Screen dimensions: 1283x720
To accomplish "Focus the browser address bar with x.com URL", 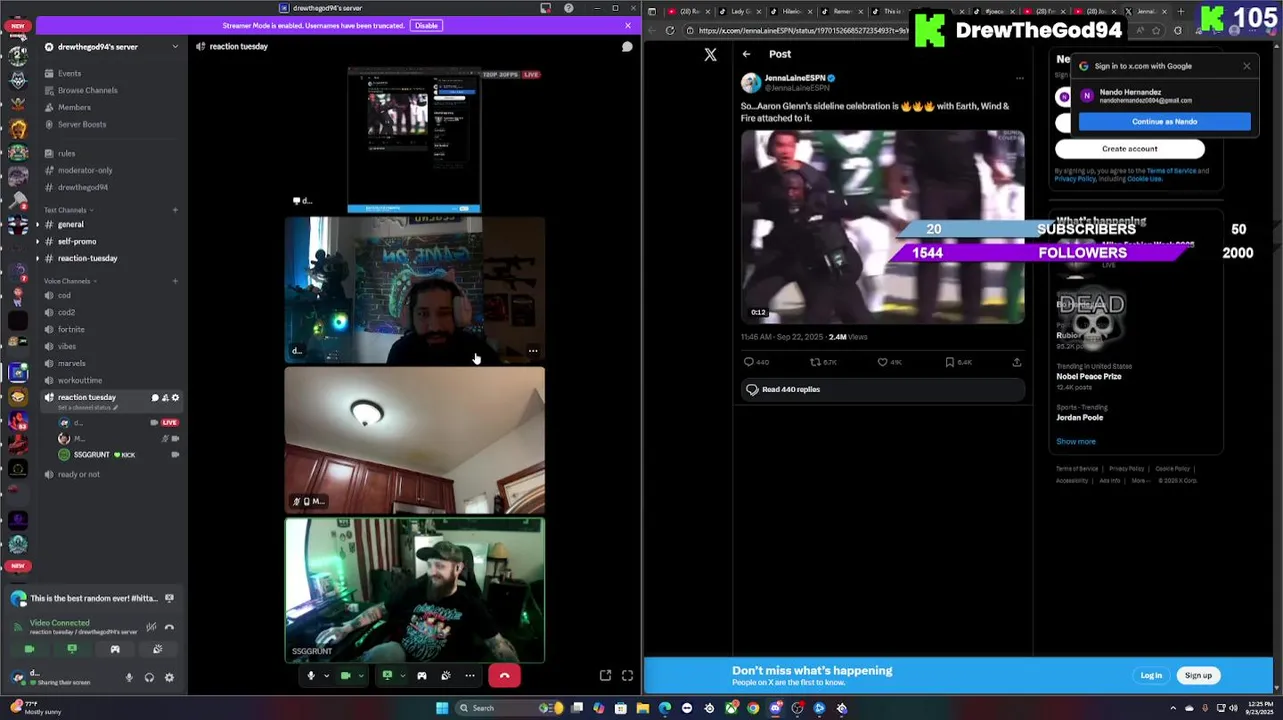I will click(803, 30).
